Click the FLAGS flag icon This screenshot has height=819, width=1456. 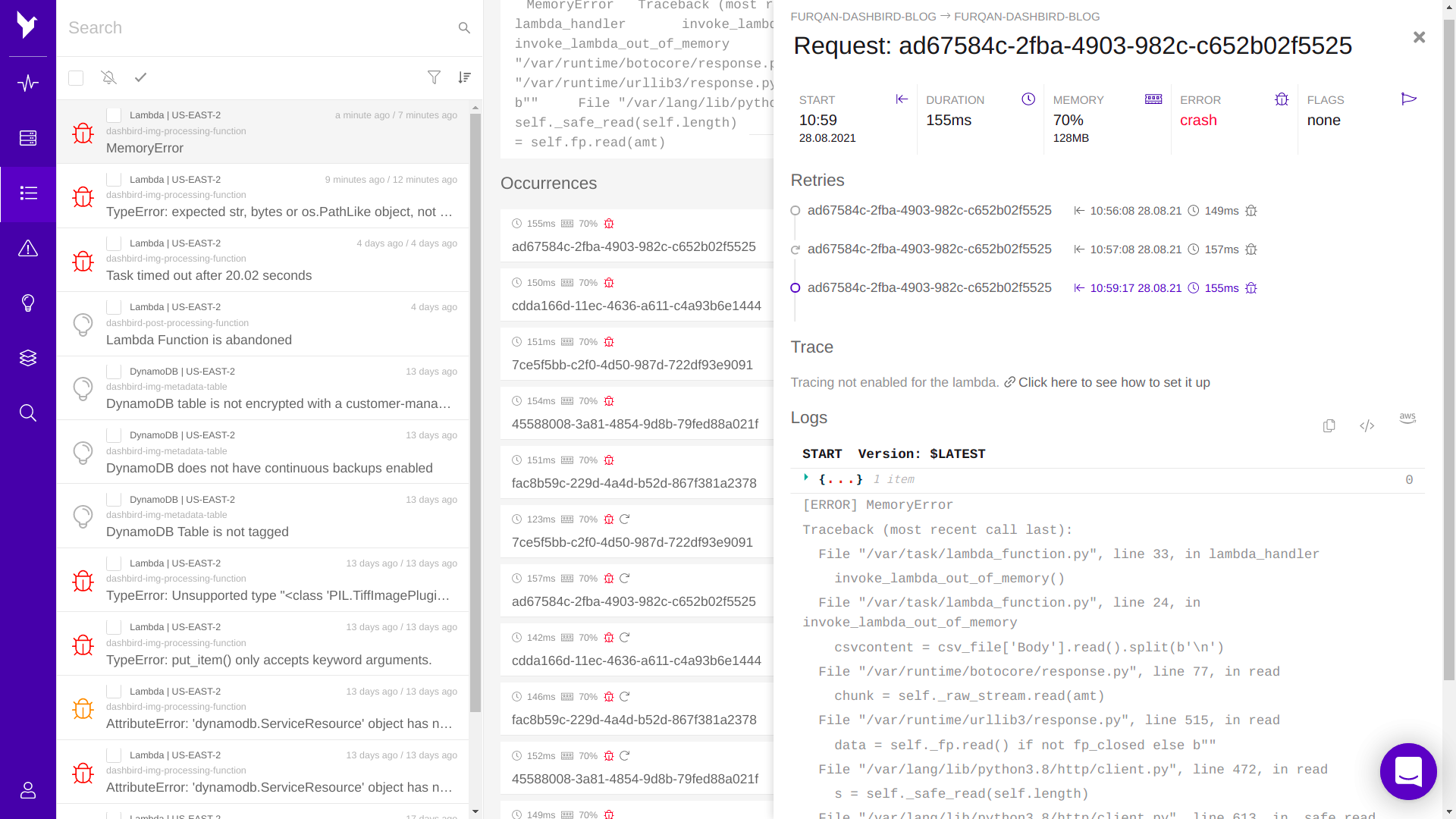coord(1409,99)
